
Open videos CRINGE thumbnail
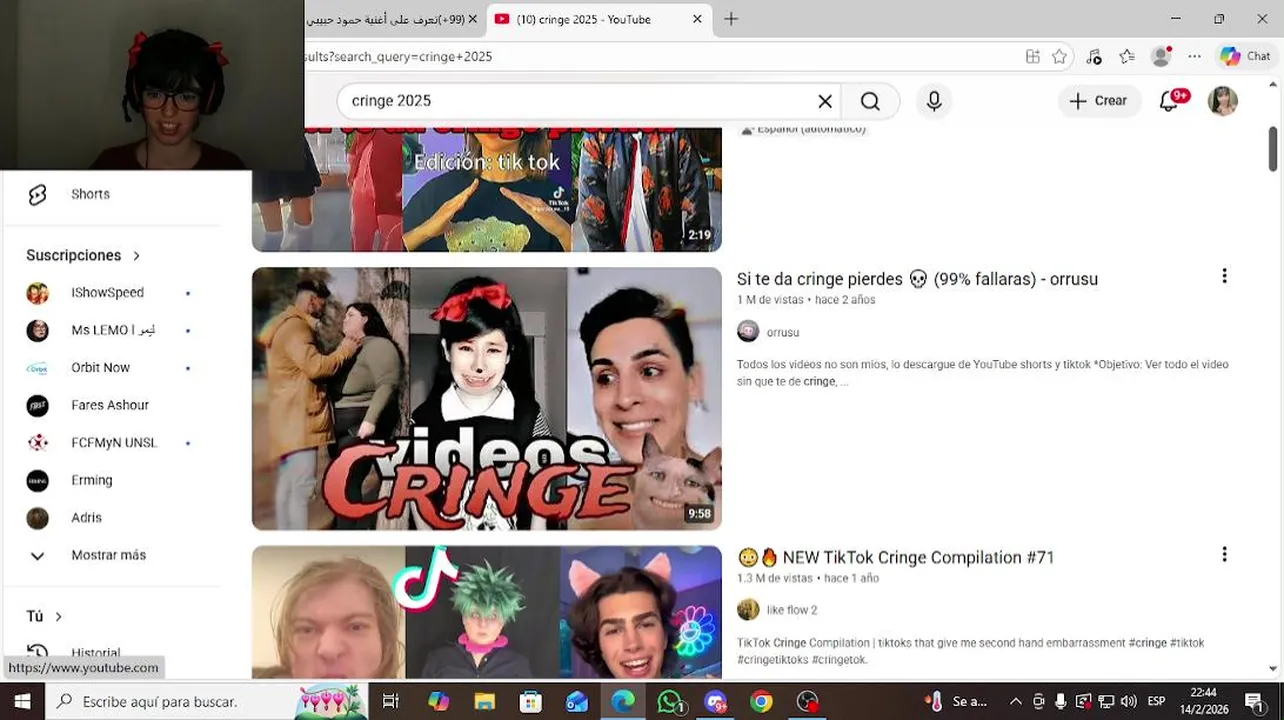click(x=486, y=398)
